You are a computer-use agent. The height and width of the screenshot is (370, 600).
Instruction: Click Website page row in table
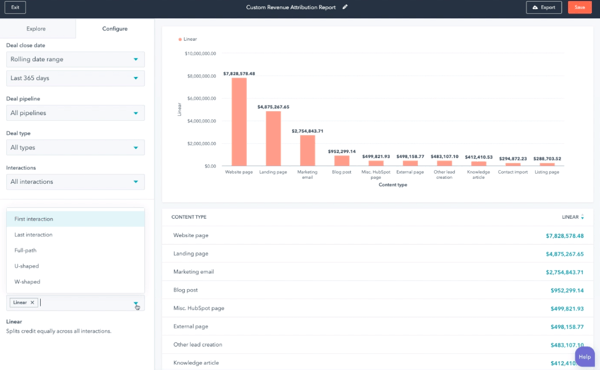(x=377, y=235)
